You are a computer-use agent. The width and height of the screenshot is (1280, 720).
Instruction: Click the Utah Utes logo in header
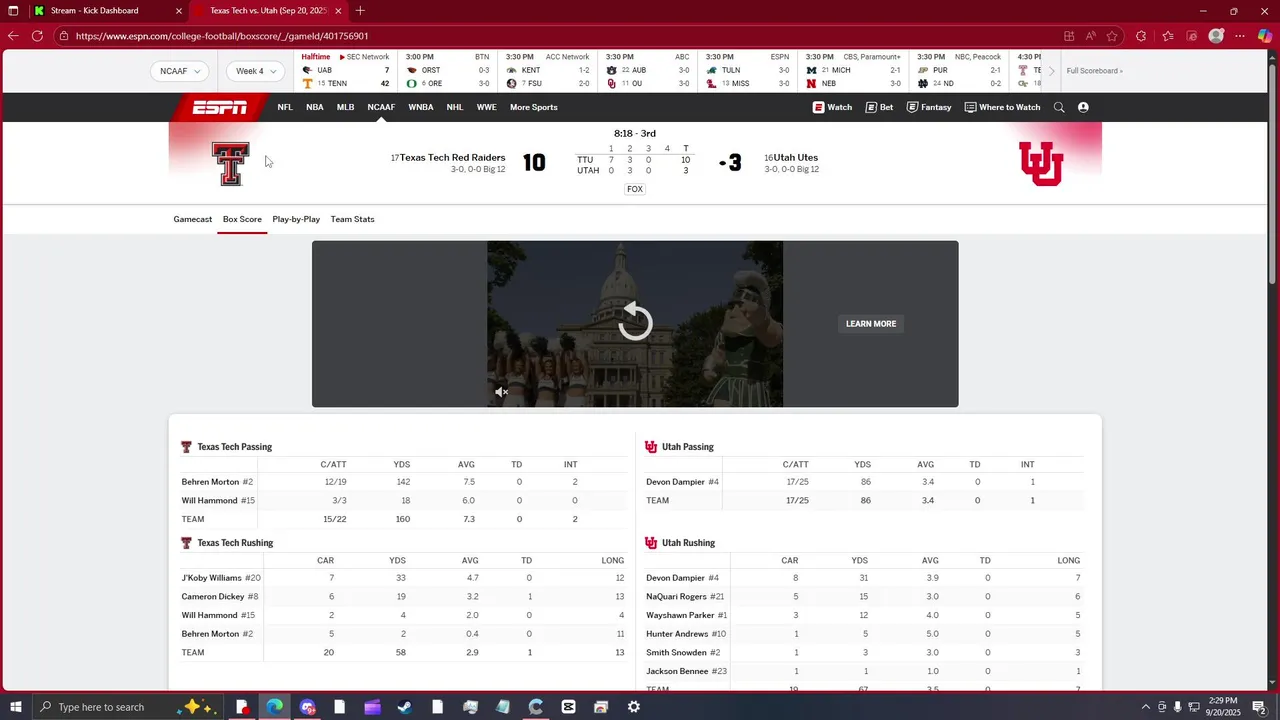click(1041, 163)
